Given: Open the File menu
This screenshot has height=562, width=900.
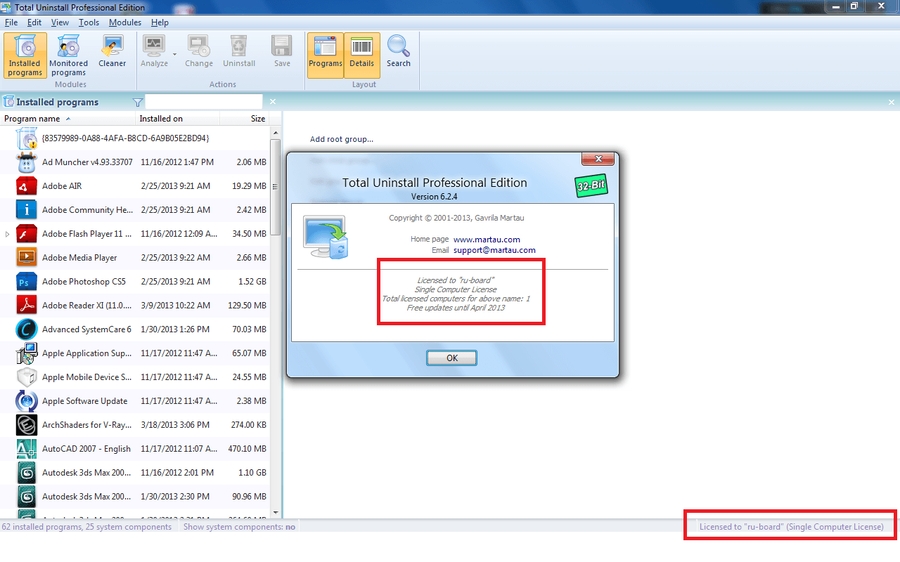Looking at the screenshot, I should click(x=11, y=22).
